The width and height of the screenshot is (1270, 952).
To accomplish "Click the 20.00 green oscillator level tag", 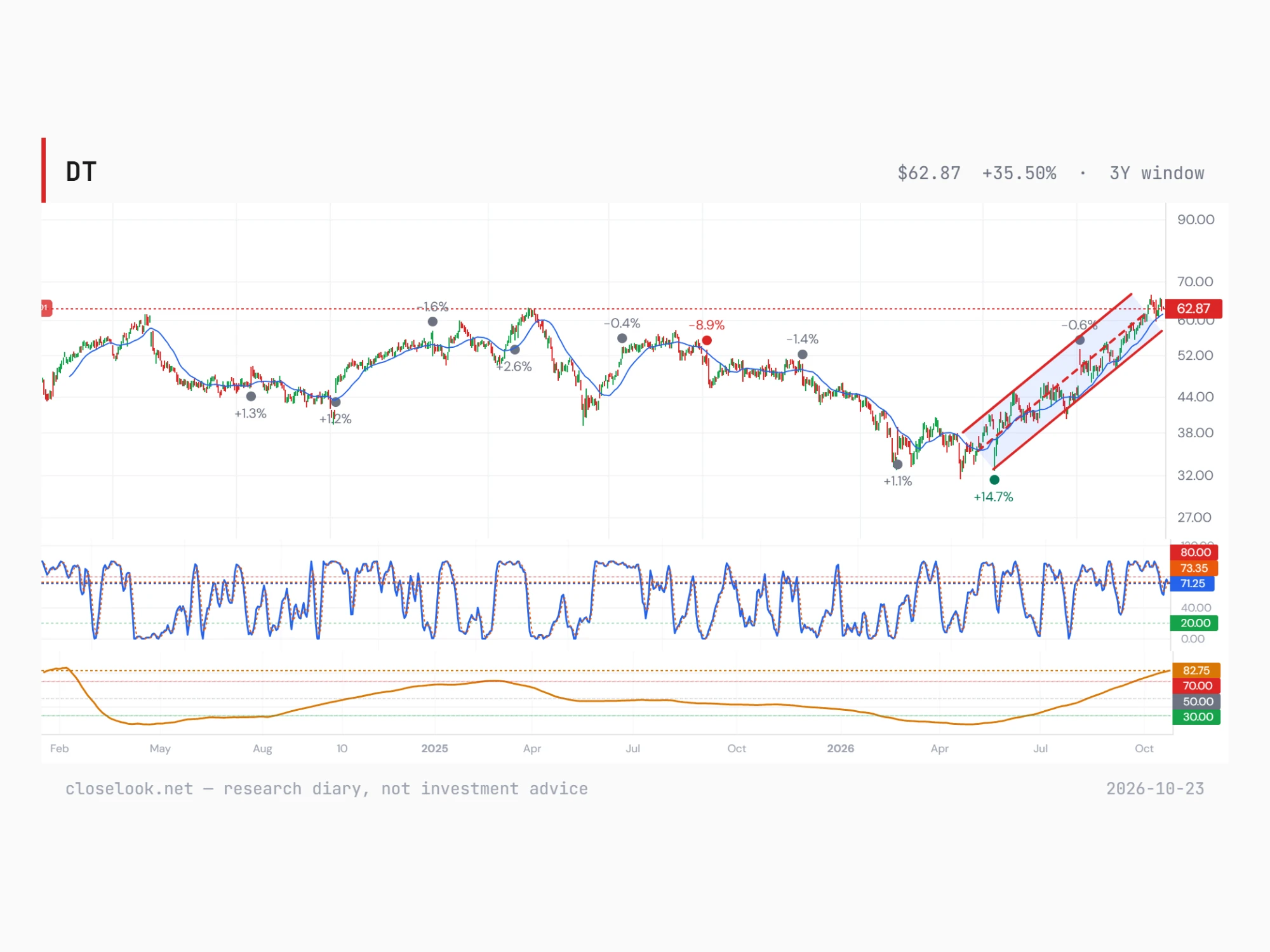I will [x=1194, y=623].
